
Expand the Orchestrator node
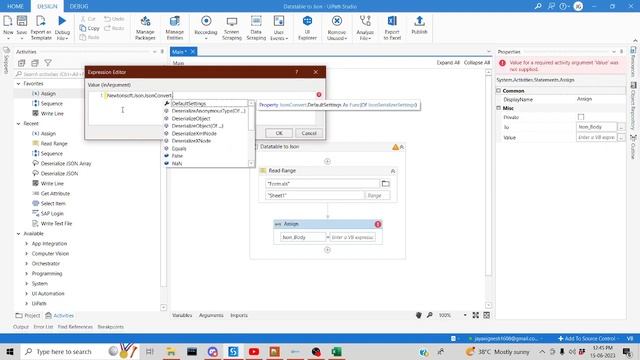pos(27,264)
